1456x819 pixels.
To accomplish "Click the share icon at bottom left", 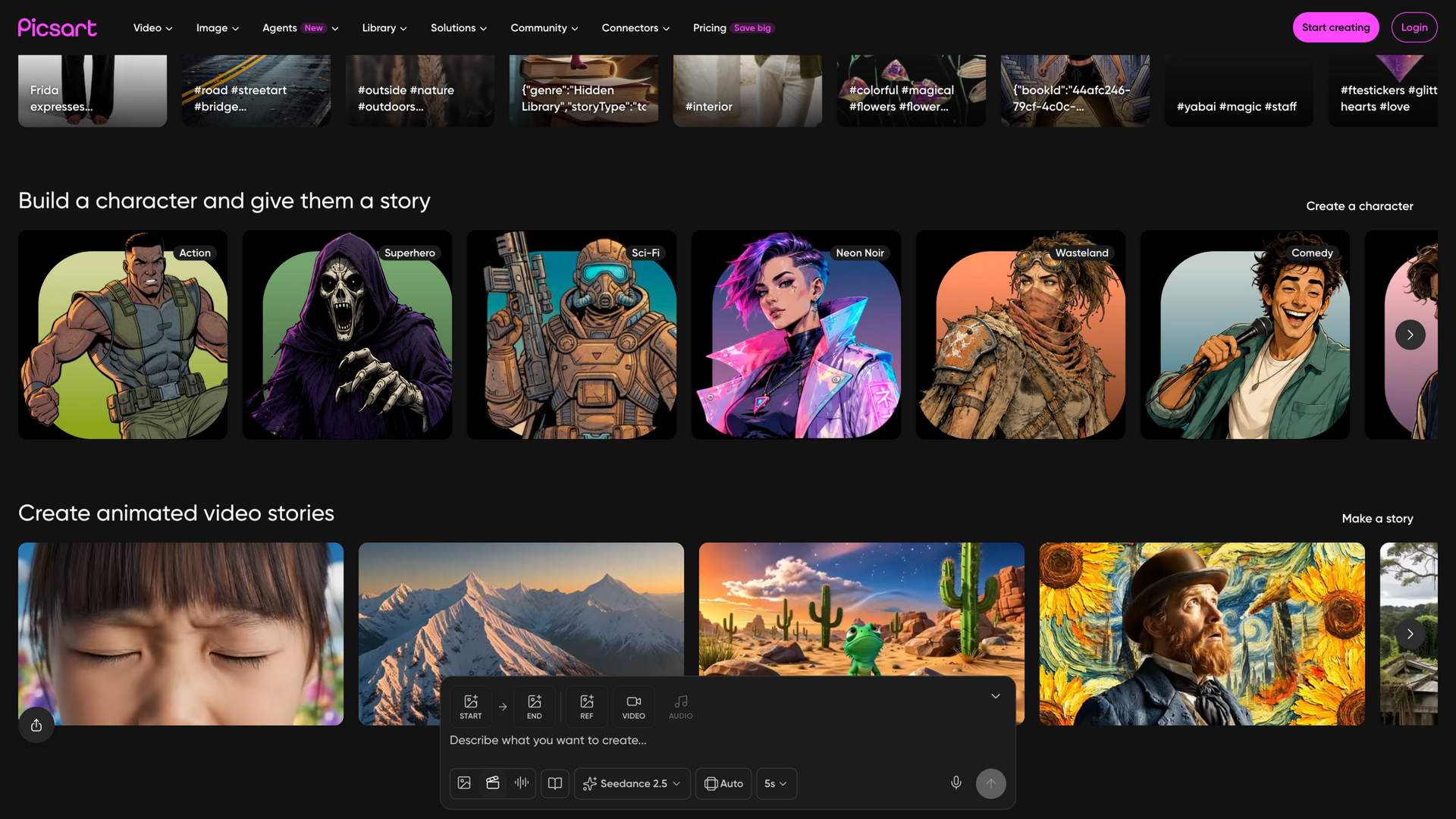I will [x=36, y=726].
